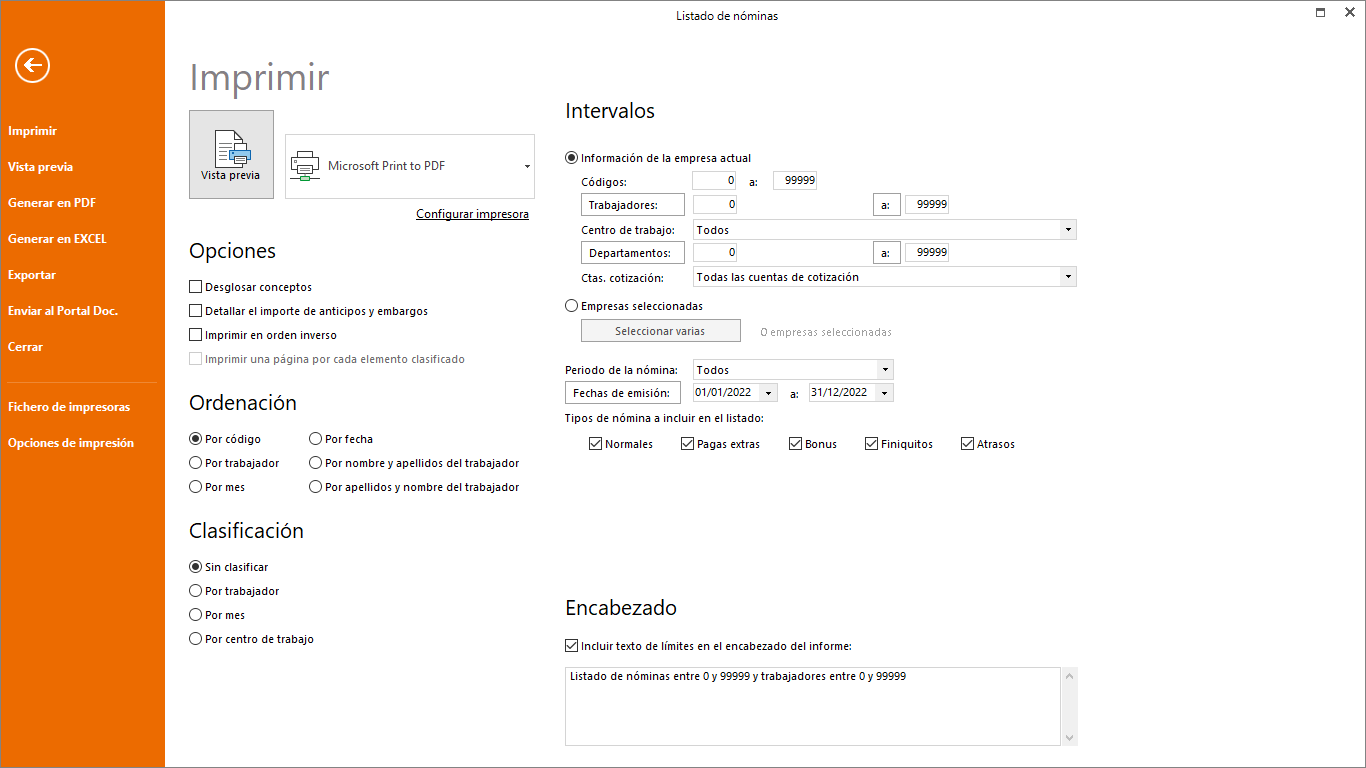1366x768 pixels.
Task: Click Enviar al Portal Doc.
Action: (x=63, y=311)
